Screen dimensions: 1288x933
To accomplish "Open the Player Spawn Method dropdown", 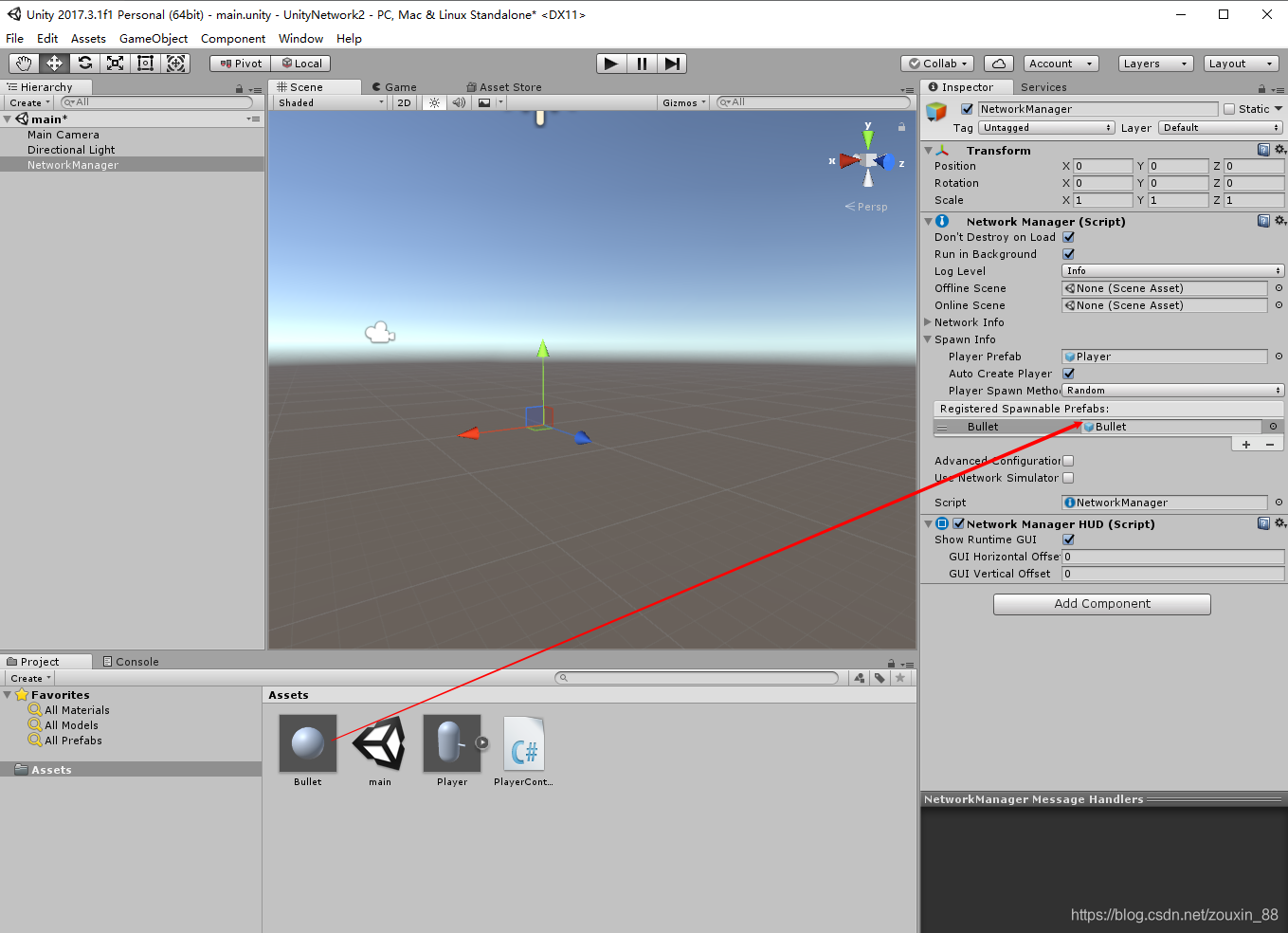I will tap(1172, 390).
